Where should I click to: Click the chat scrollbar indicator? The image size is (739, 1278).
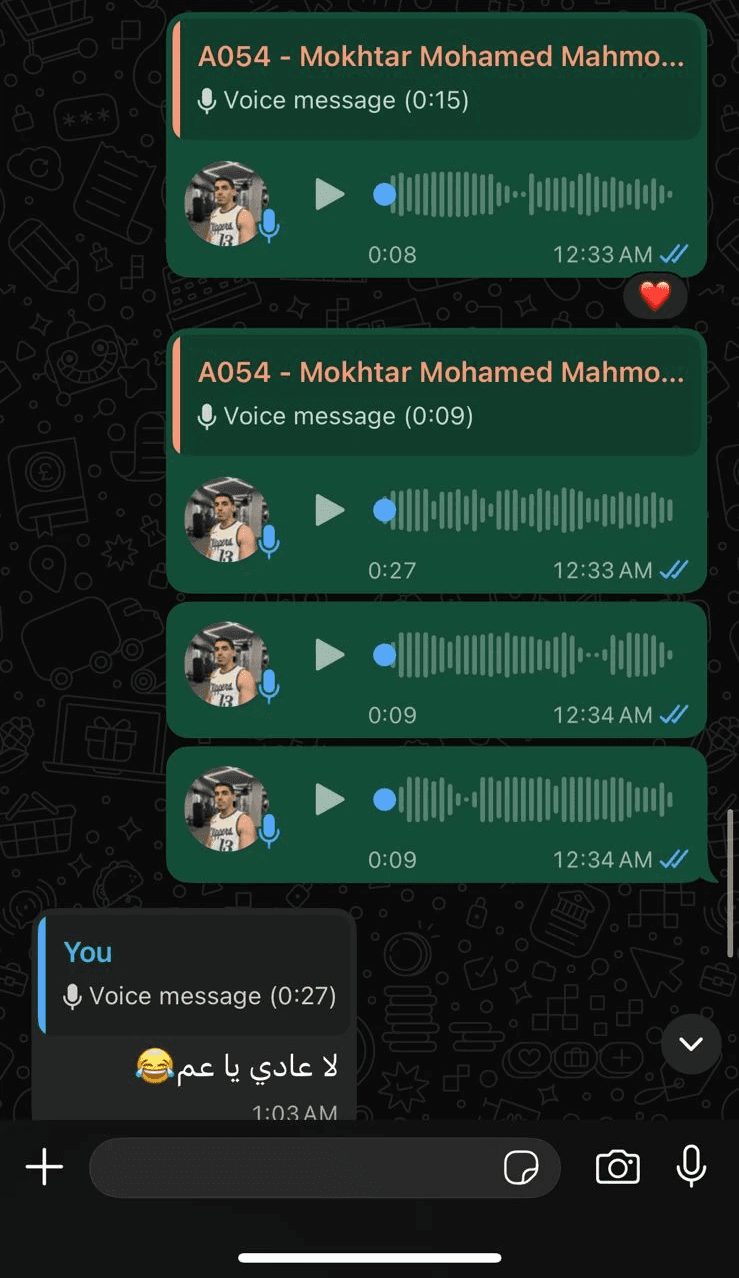(730, 883)
